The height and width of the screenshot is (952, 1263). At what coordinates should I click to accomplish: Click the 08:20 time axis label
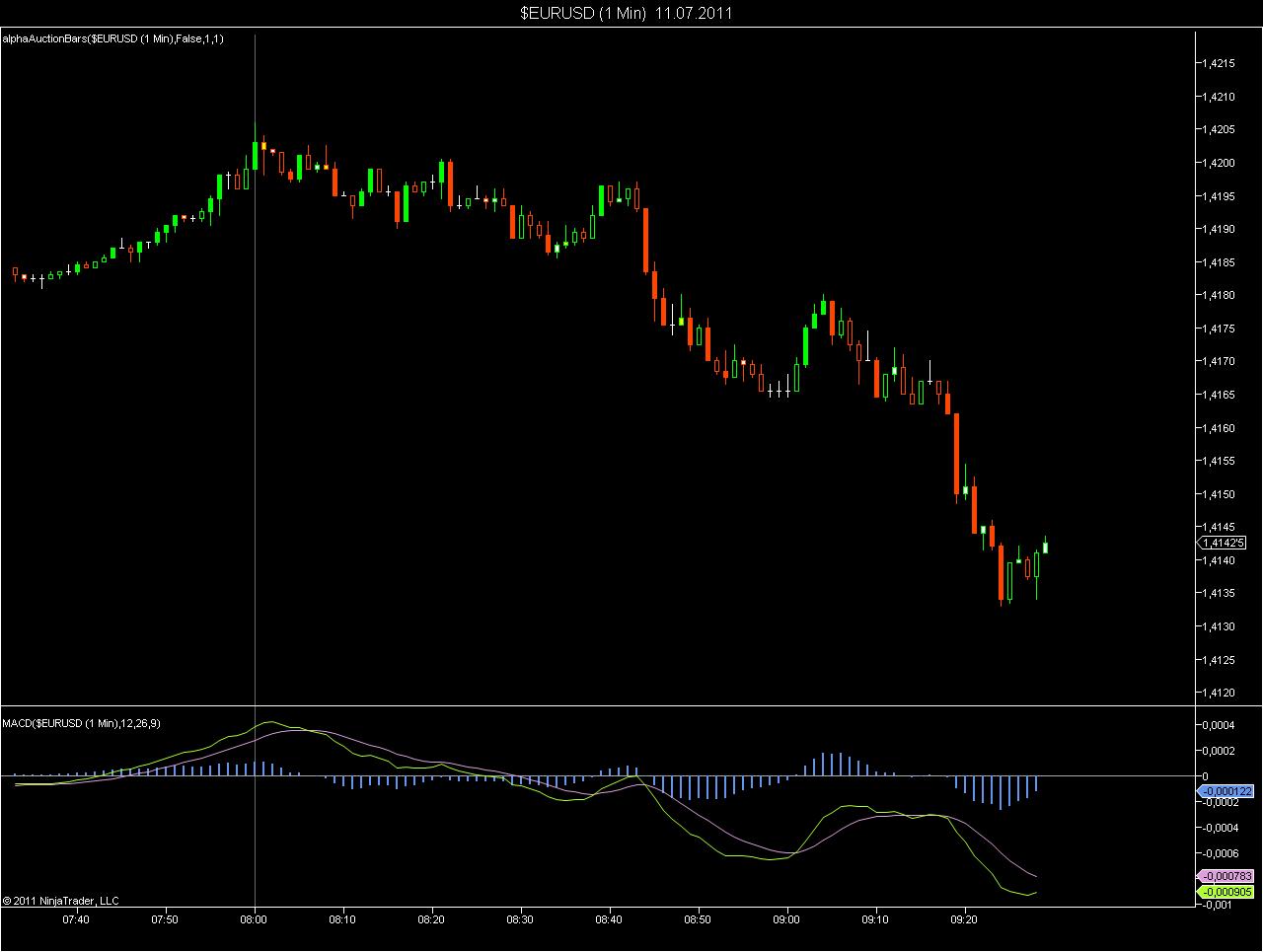(431, 919)
